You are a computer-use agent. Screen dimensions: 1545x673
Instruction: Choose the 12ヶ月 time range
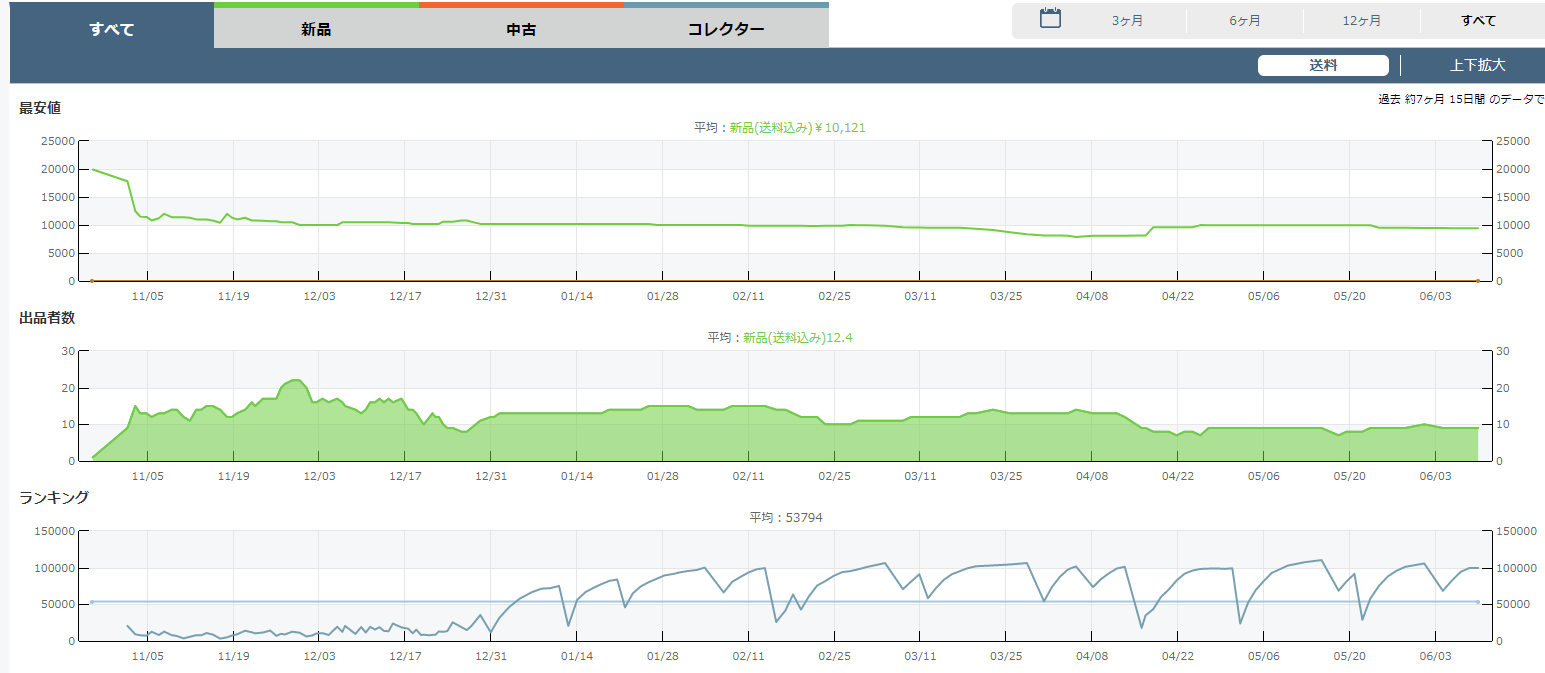point(1361,21)
